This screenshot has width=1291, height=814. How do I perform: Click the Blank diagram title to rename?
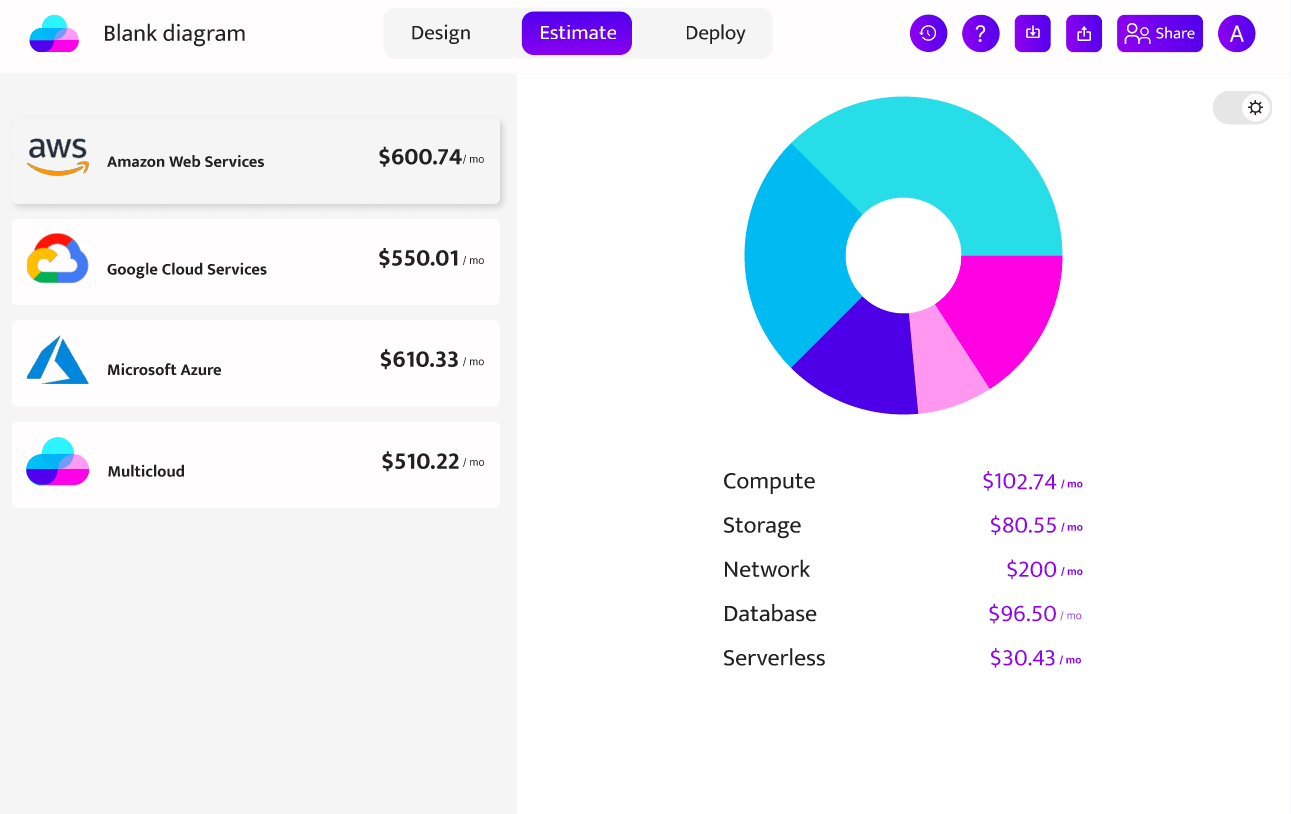[x=172, y=32]
